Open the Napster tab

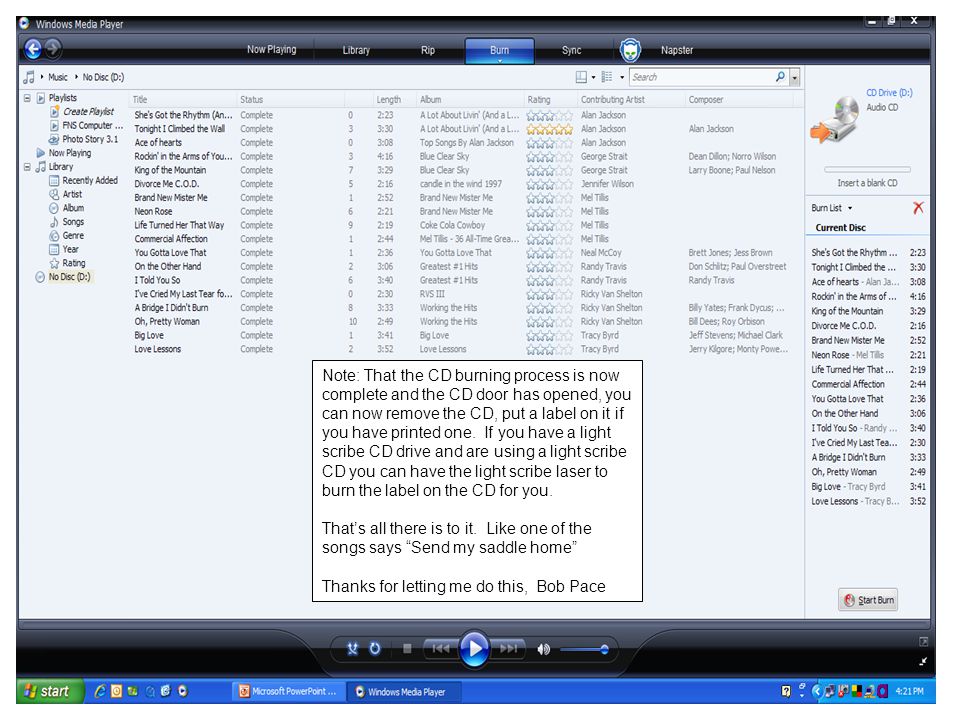(677, 50)
